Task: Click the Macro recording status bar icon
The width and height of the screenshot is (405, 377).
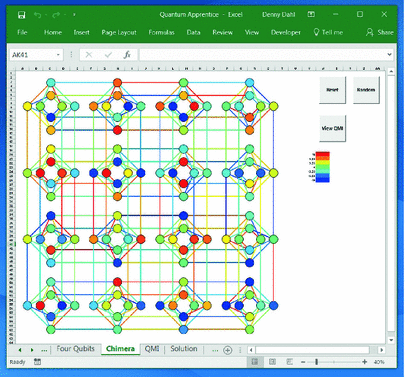Action: 37,362
